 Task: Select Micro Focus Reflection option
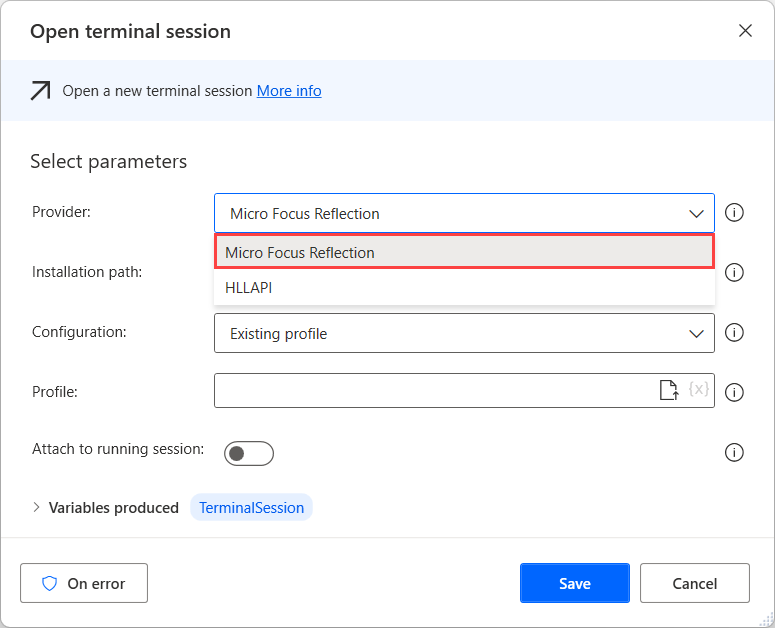click(x=464, y=252)
